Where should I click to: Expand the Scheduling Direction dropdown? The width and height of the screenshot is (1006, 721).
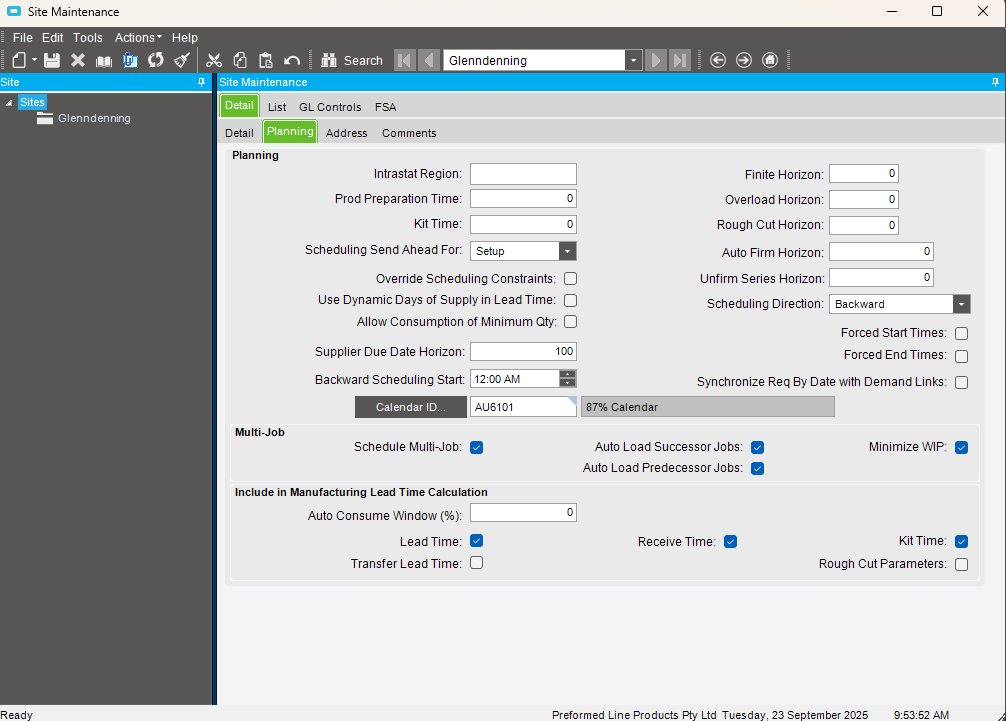(961, 304)
